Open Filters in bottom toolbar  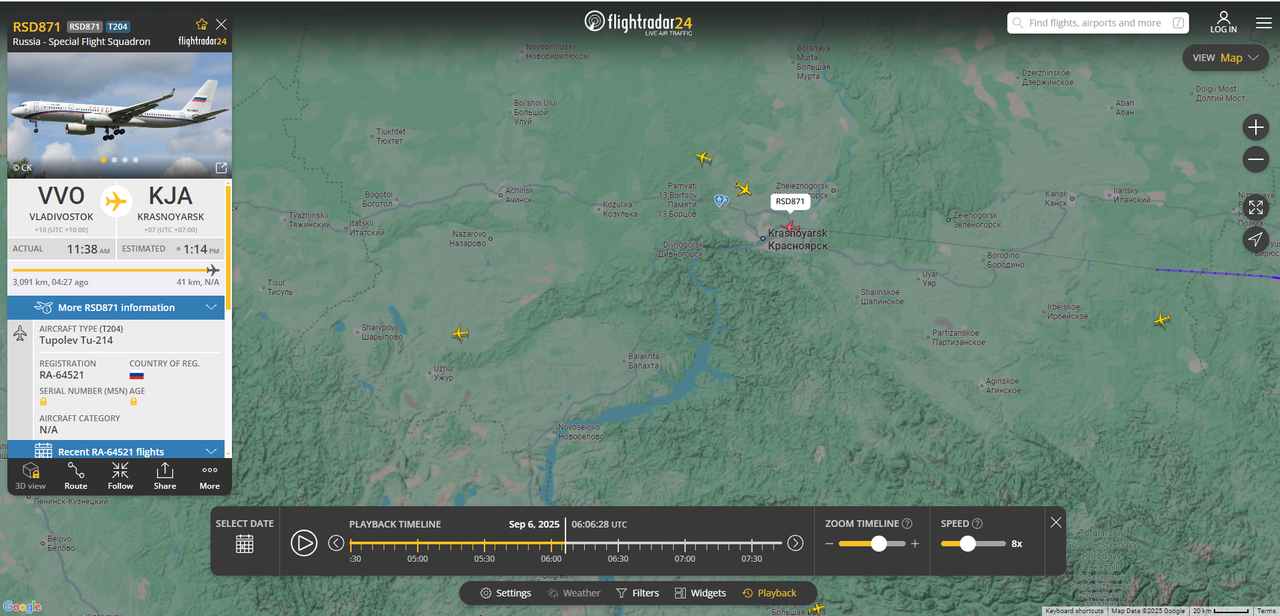pos(637,593)
